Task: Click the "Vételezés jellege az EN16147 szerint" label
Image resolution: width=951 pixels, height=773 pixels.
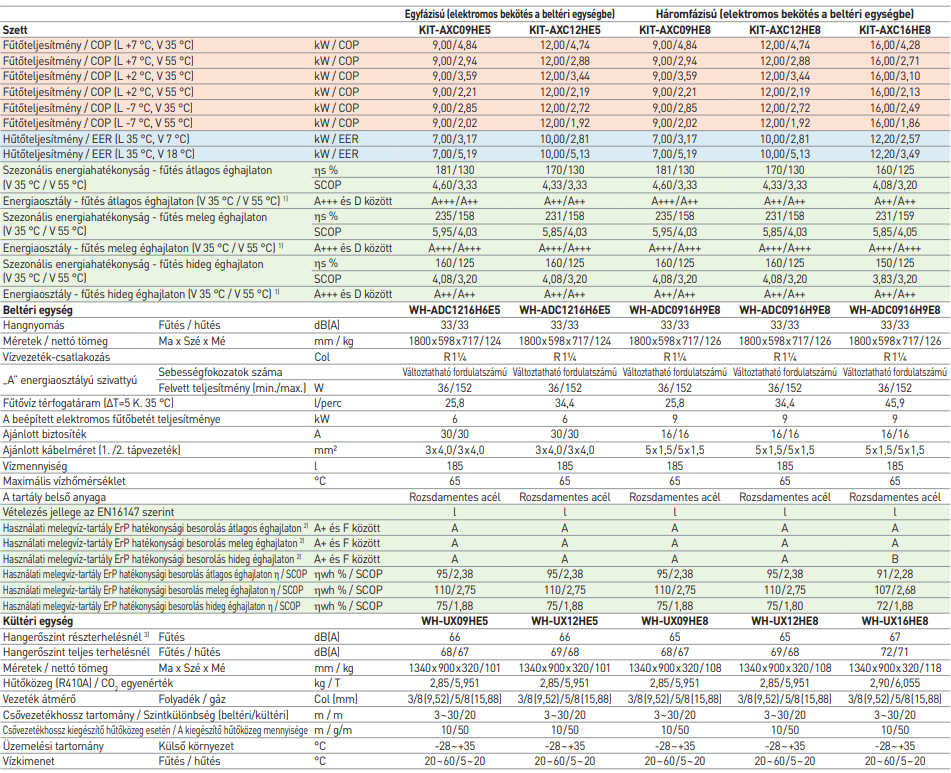Action: [x=89, y=512]
